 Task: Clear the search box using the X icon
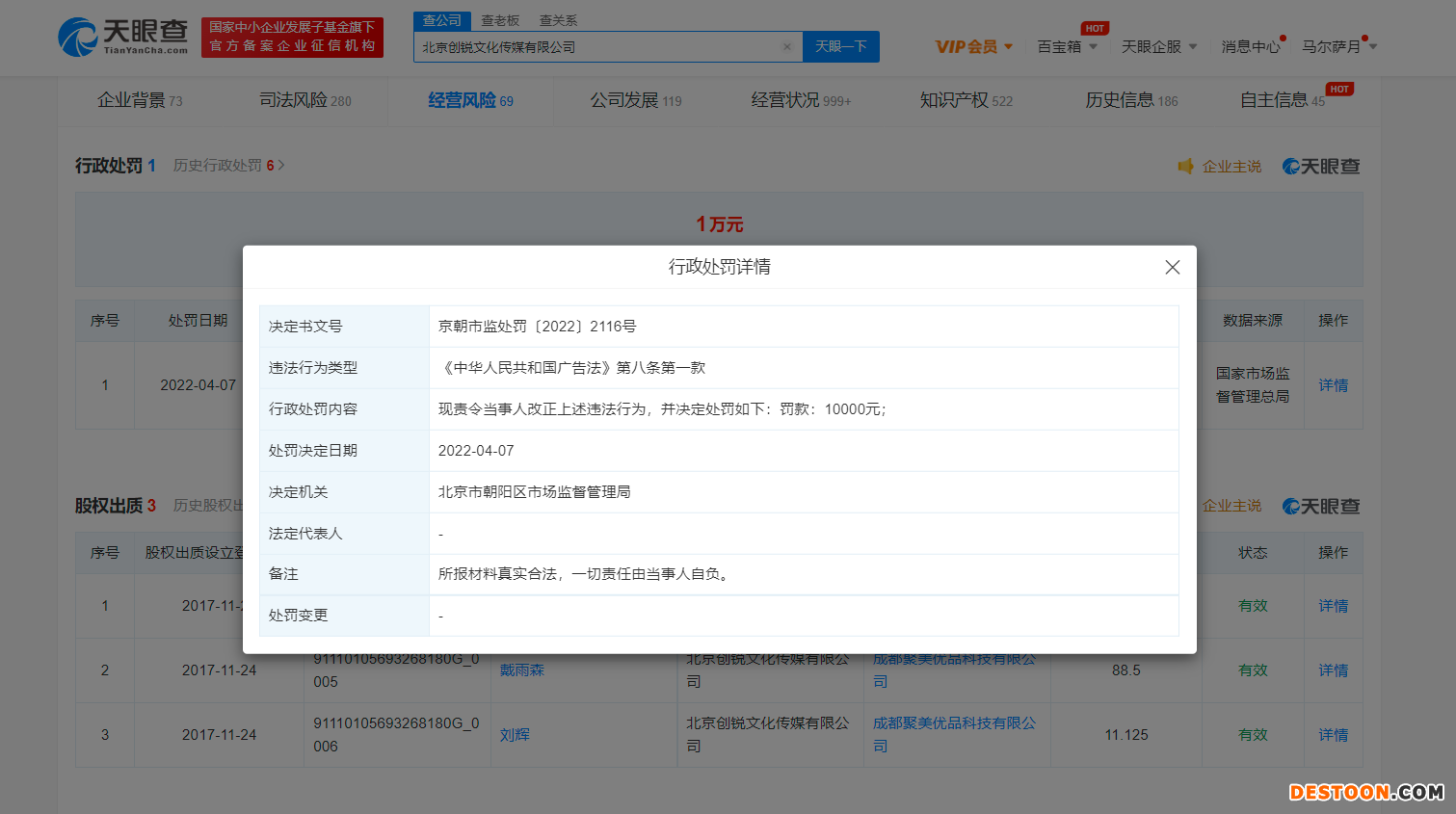(x=787, y=46)
